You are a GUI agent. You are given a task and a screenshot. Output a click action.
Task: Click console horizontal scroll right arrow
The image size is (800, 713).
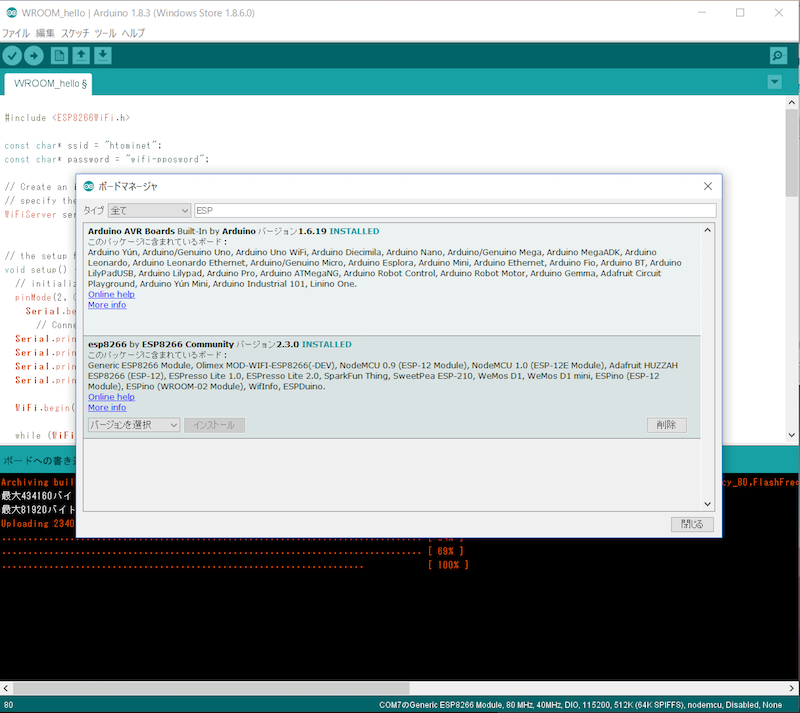coord(793,688)
